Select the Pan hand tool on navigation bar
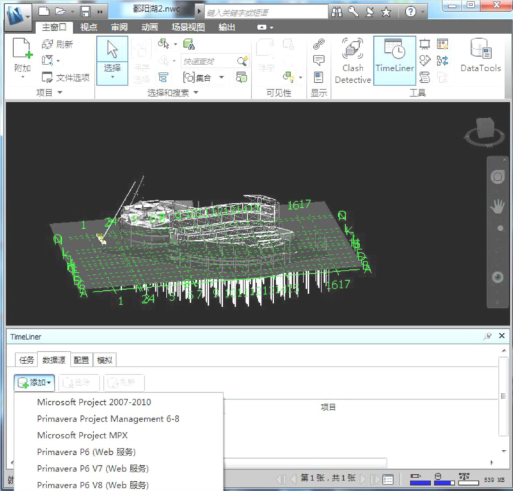 point(497,206)
